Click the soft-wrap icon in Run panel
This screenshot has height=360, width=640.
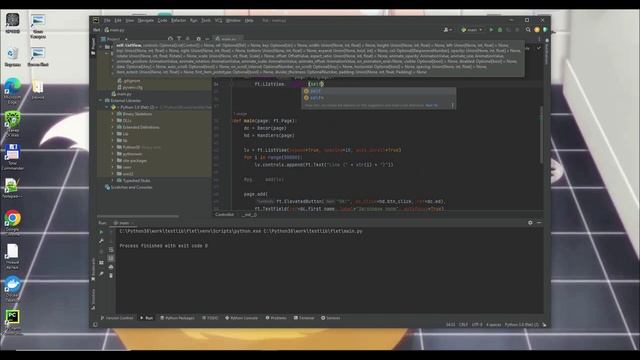pos(111,249)
